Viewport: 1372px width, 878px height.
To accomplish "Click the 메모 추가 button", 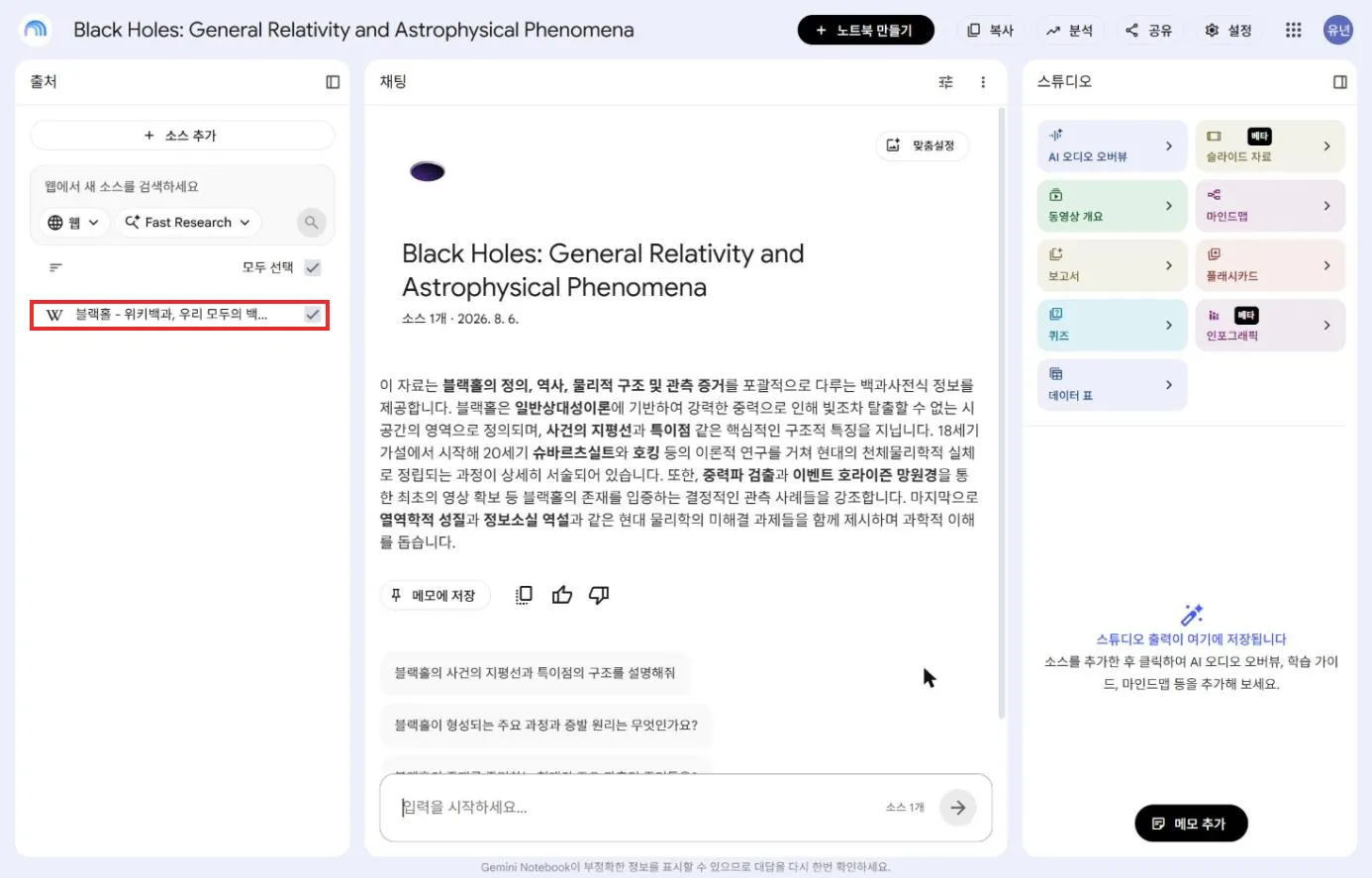I will tap(1191, 824).
